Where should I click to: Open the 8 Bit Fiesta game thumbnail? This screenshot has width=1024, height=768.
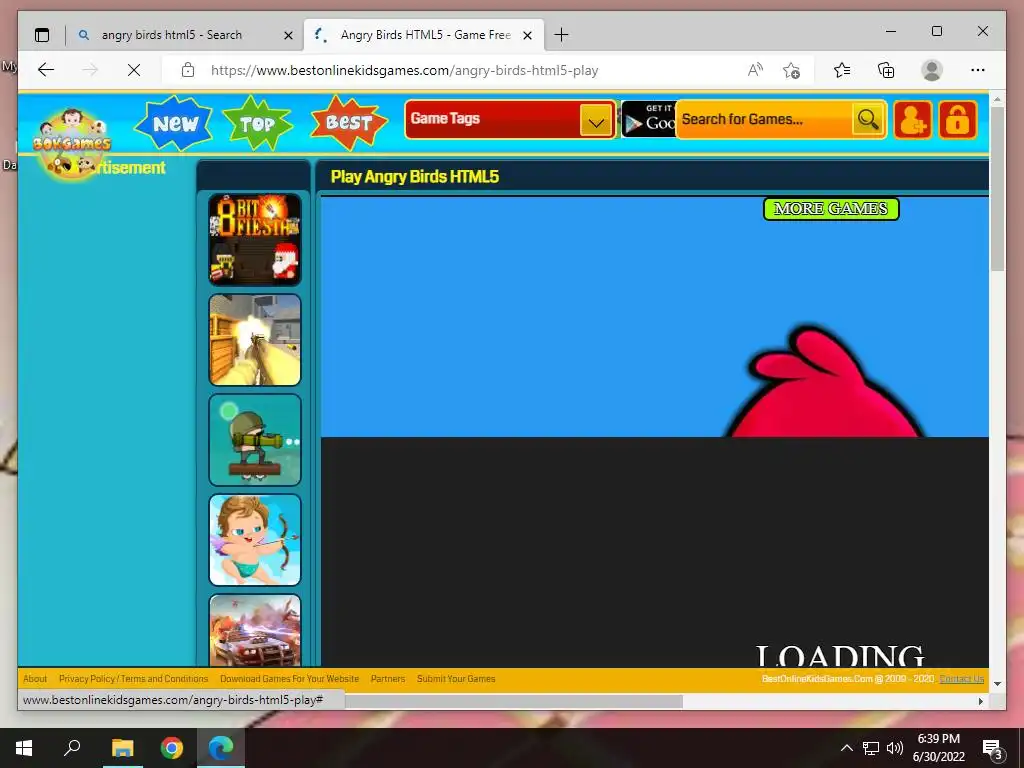click(255, 240)
